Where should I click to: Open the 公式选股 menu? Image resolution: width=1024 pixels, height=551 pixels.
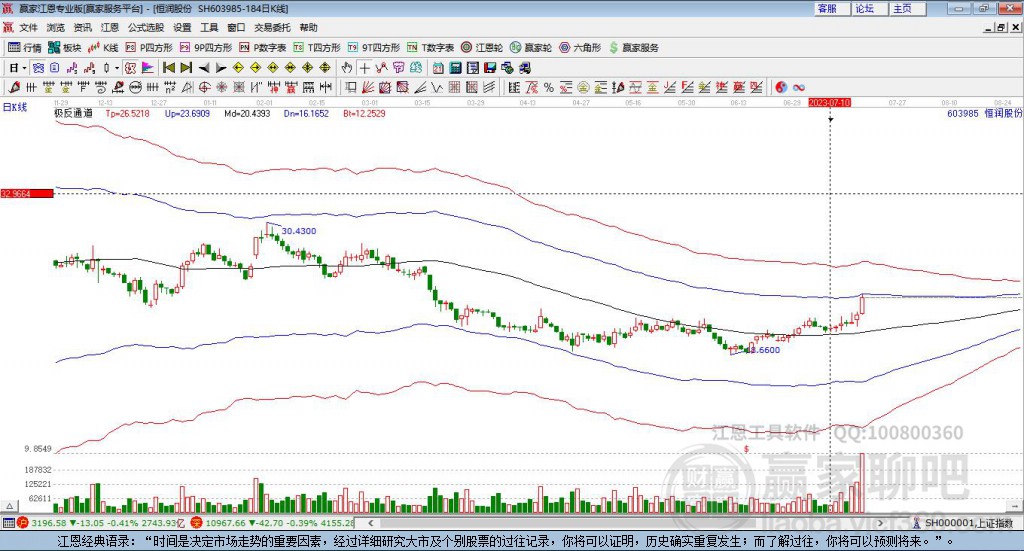click(146, 28)
